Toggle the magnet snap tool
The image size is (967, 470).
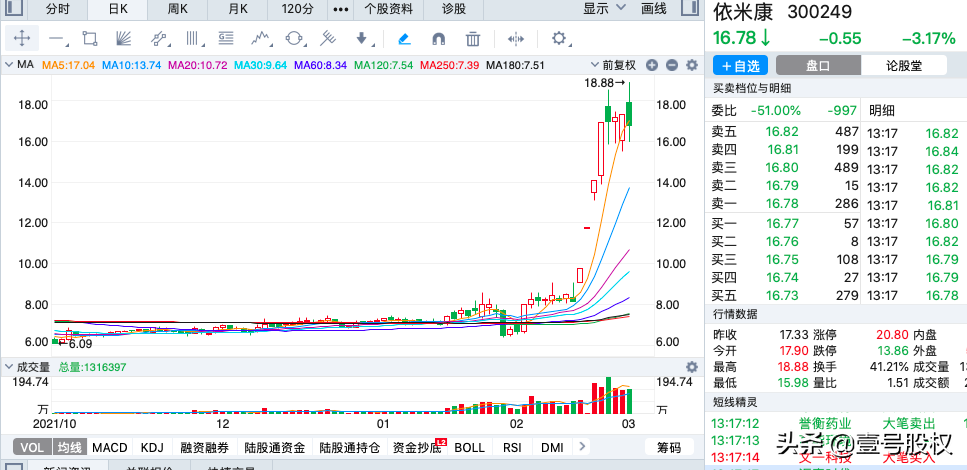pyautogui.click(x=438, y=39)
